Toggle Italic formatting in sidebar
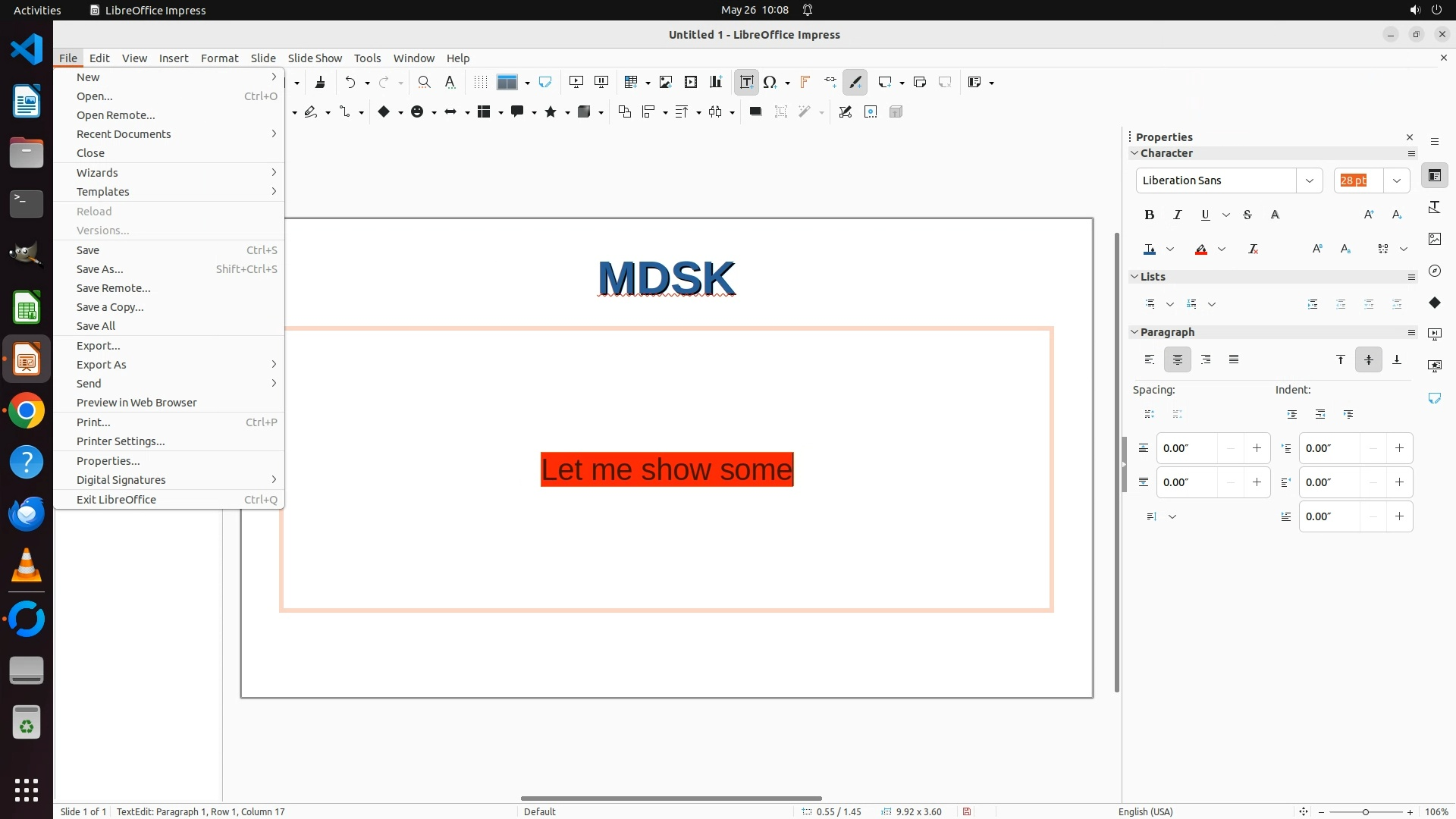Image resolution: width=1456 pixels, height=819 pixels. click(1178, 215)
